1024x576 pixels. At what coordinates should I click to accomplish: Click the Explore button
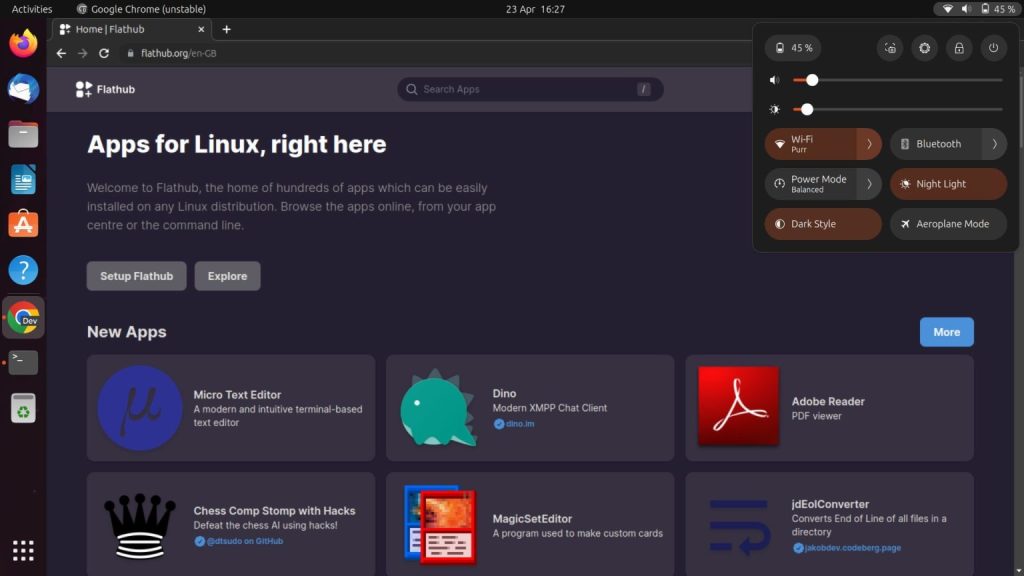pos(227,276)
